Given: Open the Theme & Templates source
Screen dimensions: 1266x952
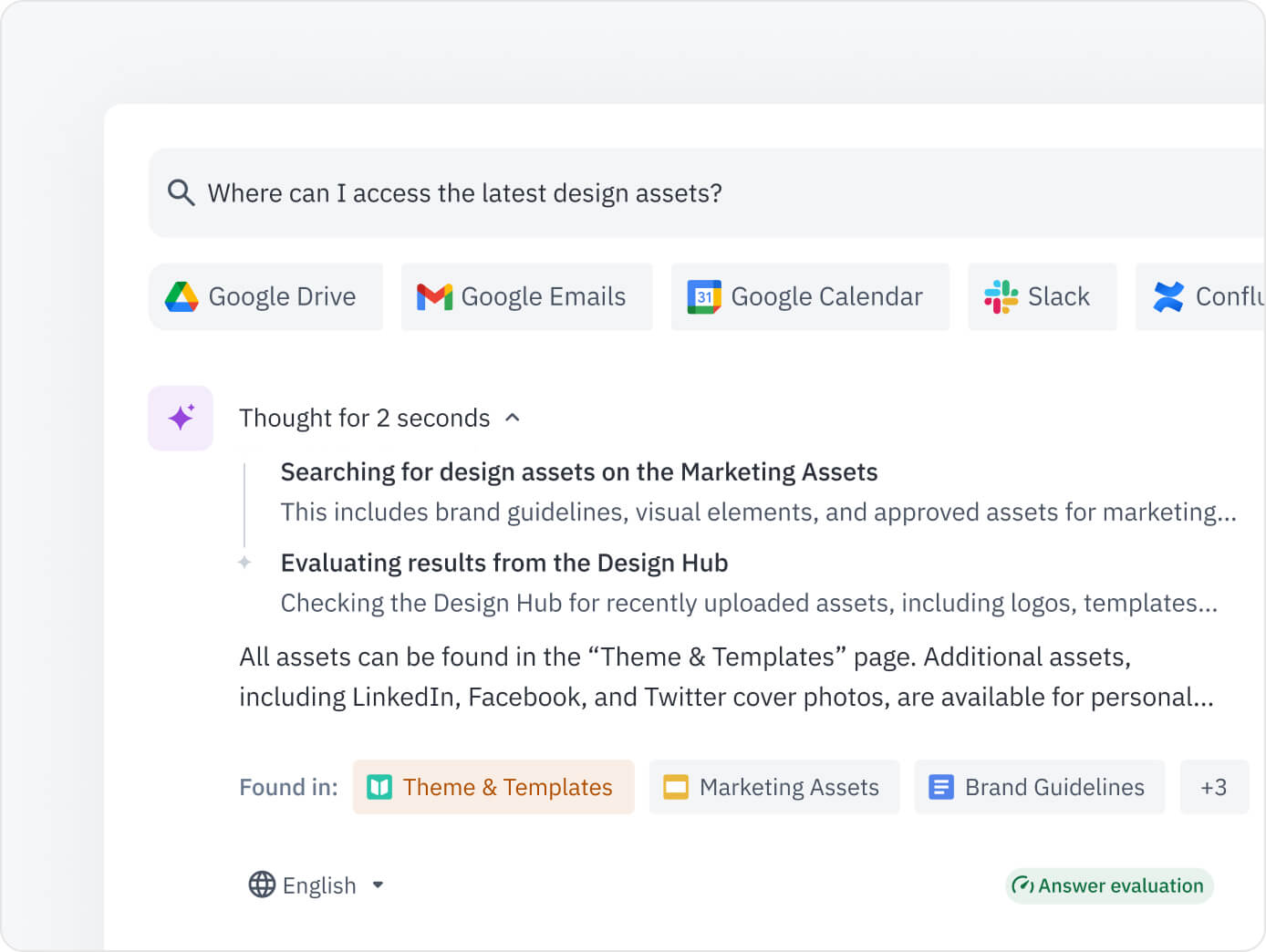Looking at the screenshot, I should [x=493, y=786].
